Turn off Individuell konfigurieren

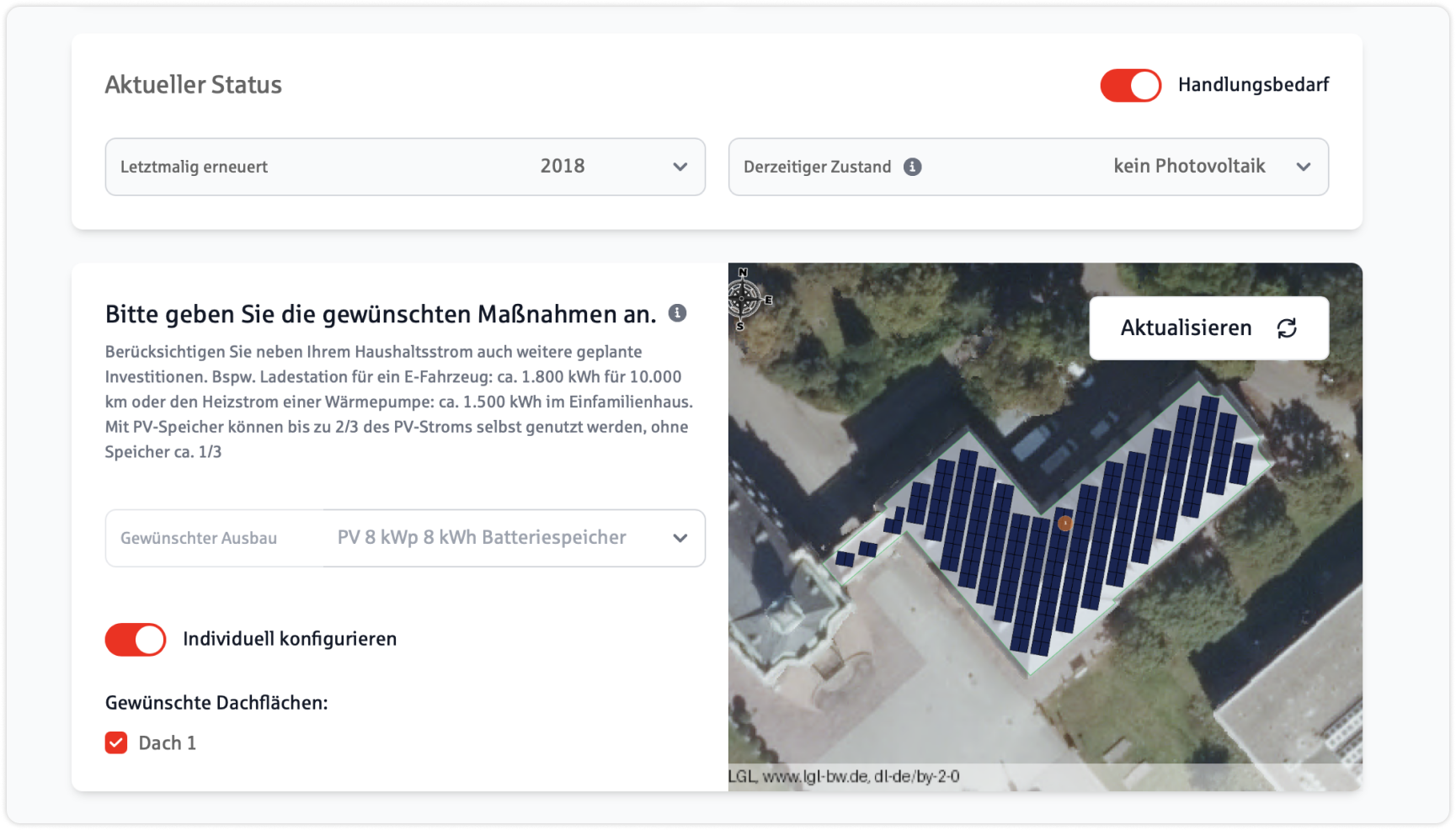135,639
